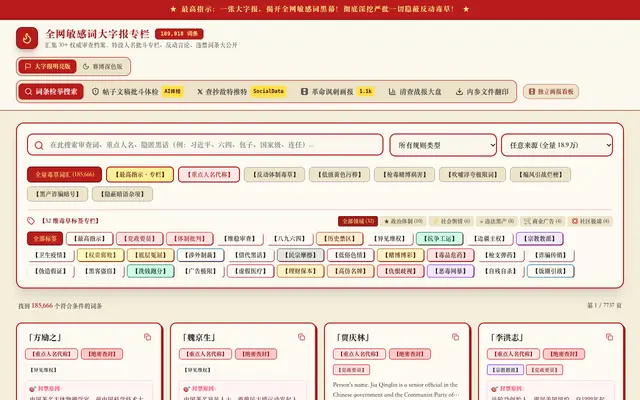The height and width of the screenshot is (400, 640).
Task: Select the 【隐蔽暗语杂项】 category
Action: (122, 194)
